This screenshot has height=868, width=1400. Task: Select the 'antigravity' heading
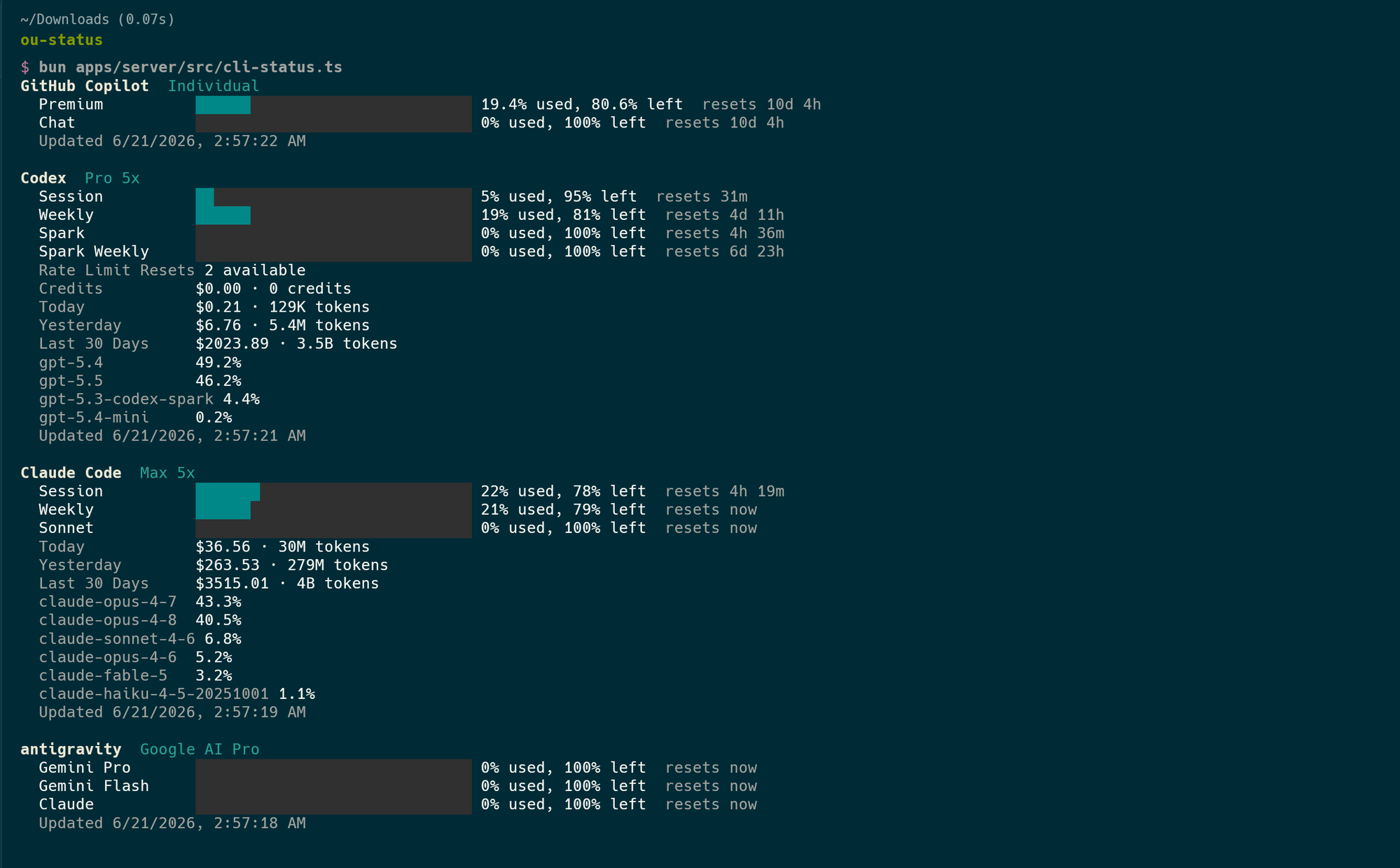click(71, 750)
